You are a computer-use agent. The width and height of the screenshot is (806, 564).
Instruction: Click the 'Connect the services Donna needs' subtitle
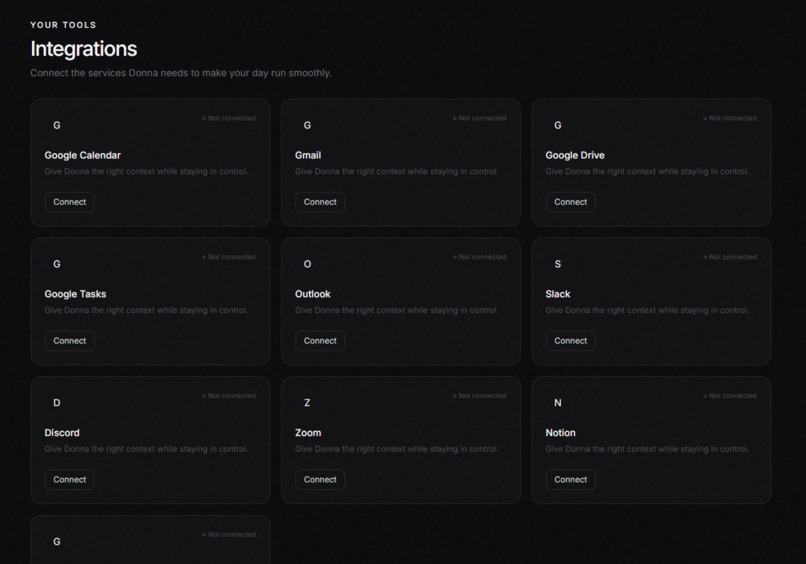pyautogui.click(x=181, y=73)
